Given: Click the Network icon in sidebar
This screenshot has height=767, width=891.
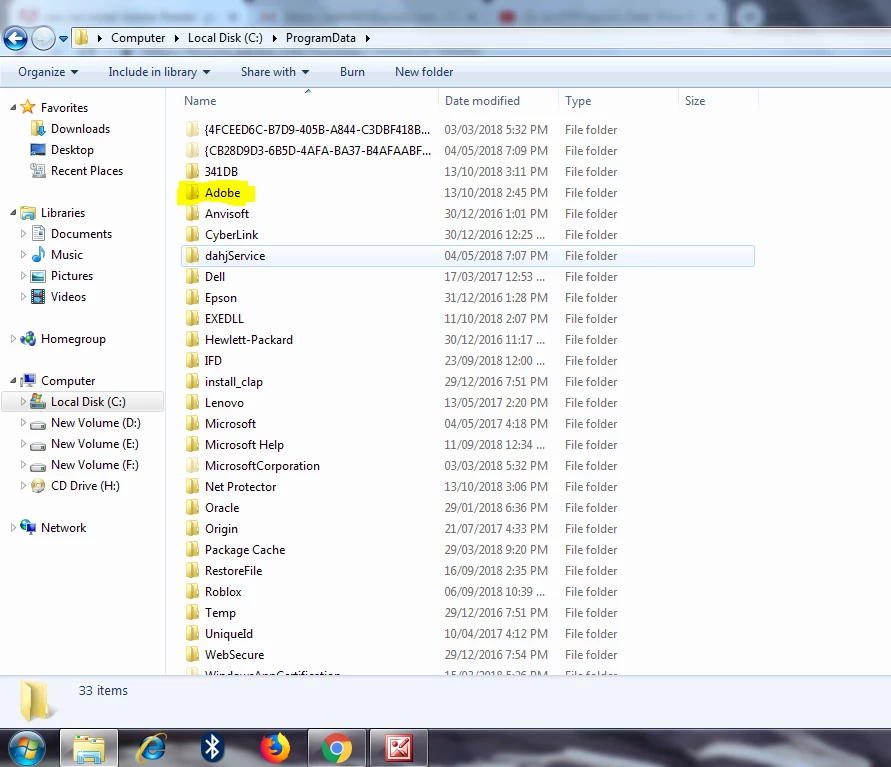Looking at the screenshot, I should [x=28, y=527].
